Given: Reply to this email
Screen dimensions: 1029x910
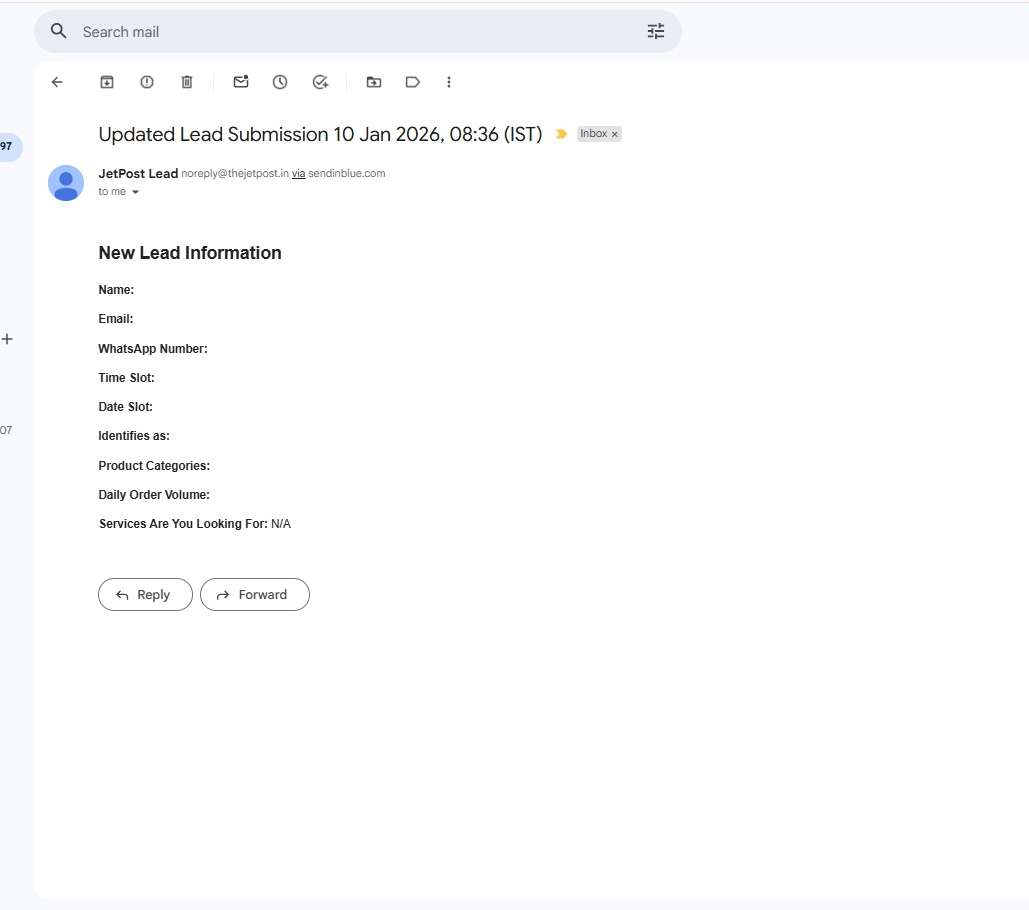Looking at the screenshot, I should tap(146, 594).
